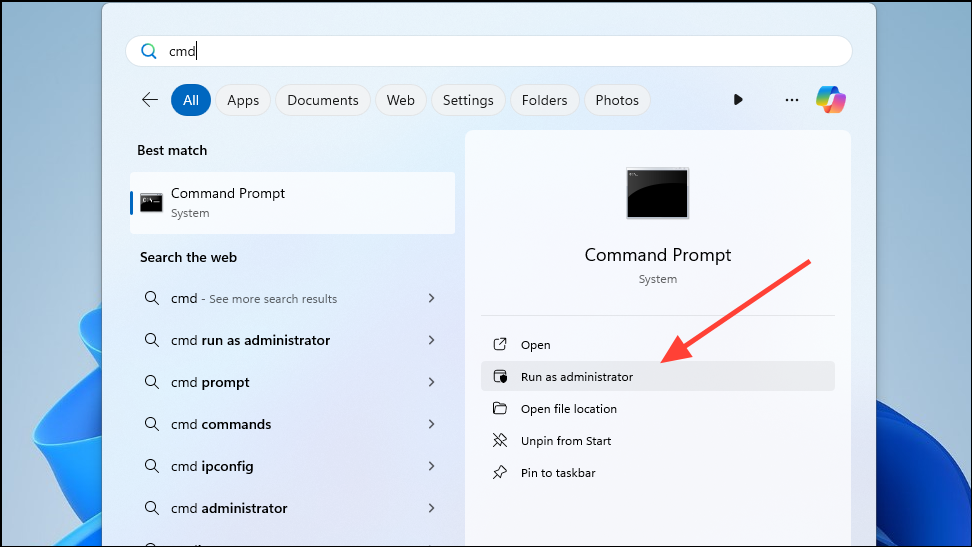Switch to the Settings filter tab
The width and height of the screenshot is (972, 547).
click(x=468, y=100)
